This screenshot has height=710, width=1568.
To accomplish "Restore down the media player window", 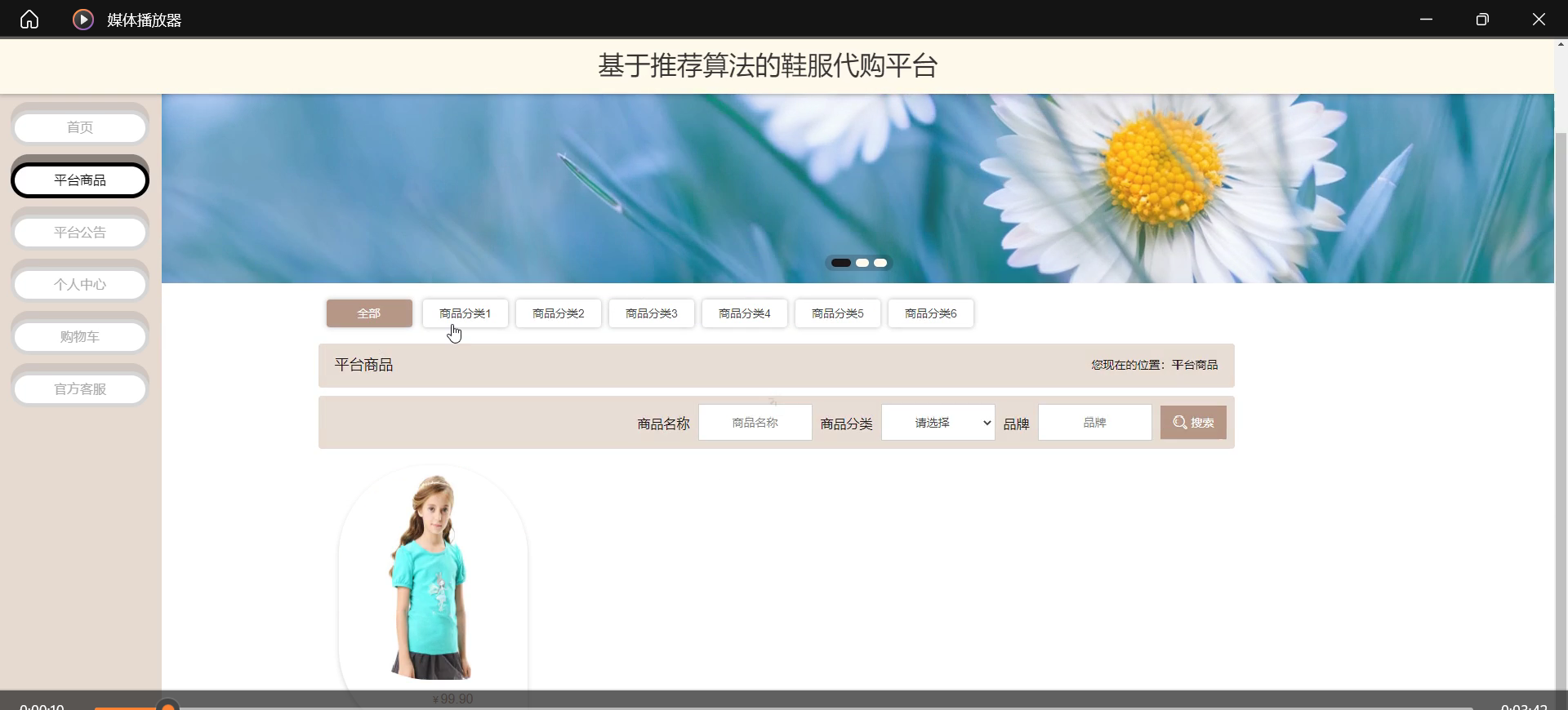I will 1482,19.
